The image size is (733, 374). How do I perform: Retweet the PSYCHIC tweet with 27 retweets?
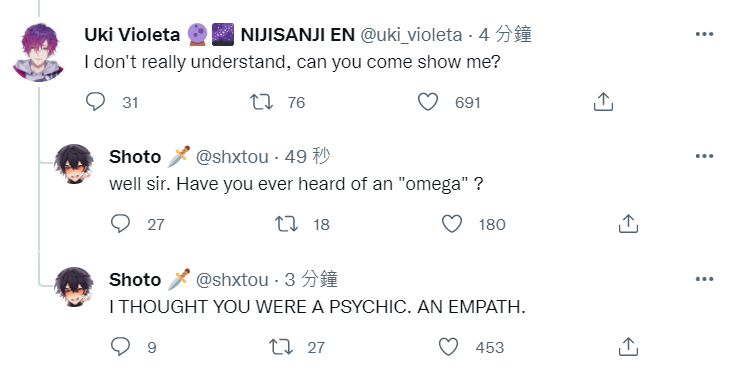coord(281,347)
